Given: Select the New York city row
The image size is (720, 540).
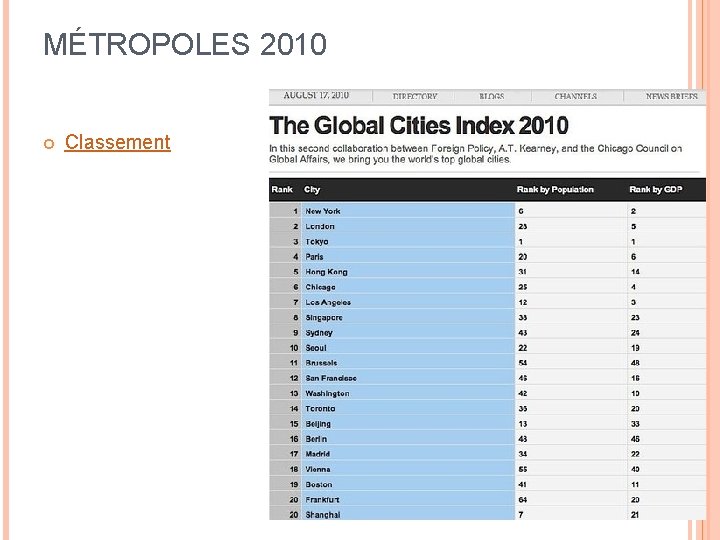Looking at the screenshot, I should pyautogui.click(x=323, y=211).
